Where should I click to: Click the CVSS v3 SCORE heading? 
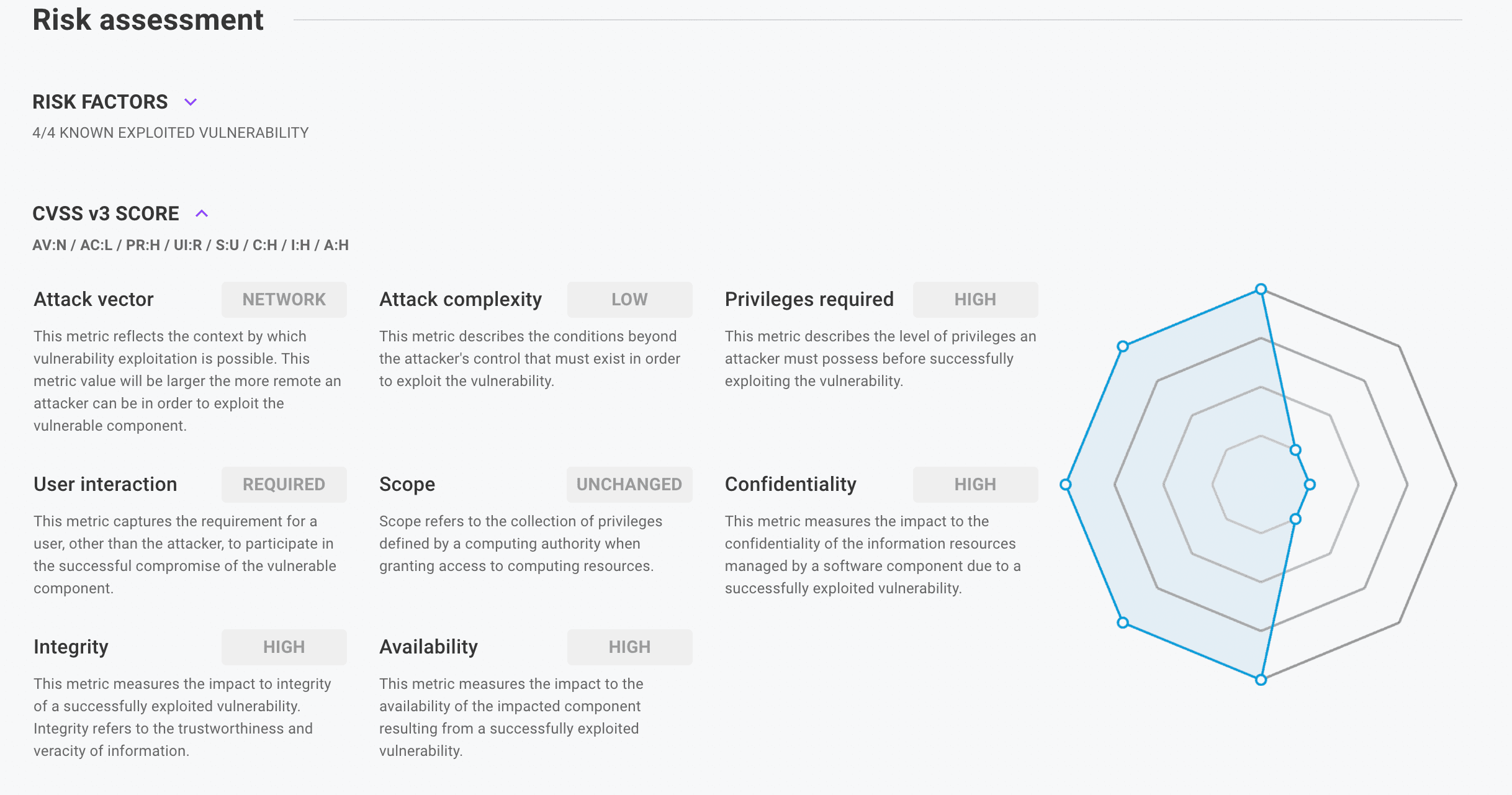point(106,213)
